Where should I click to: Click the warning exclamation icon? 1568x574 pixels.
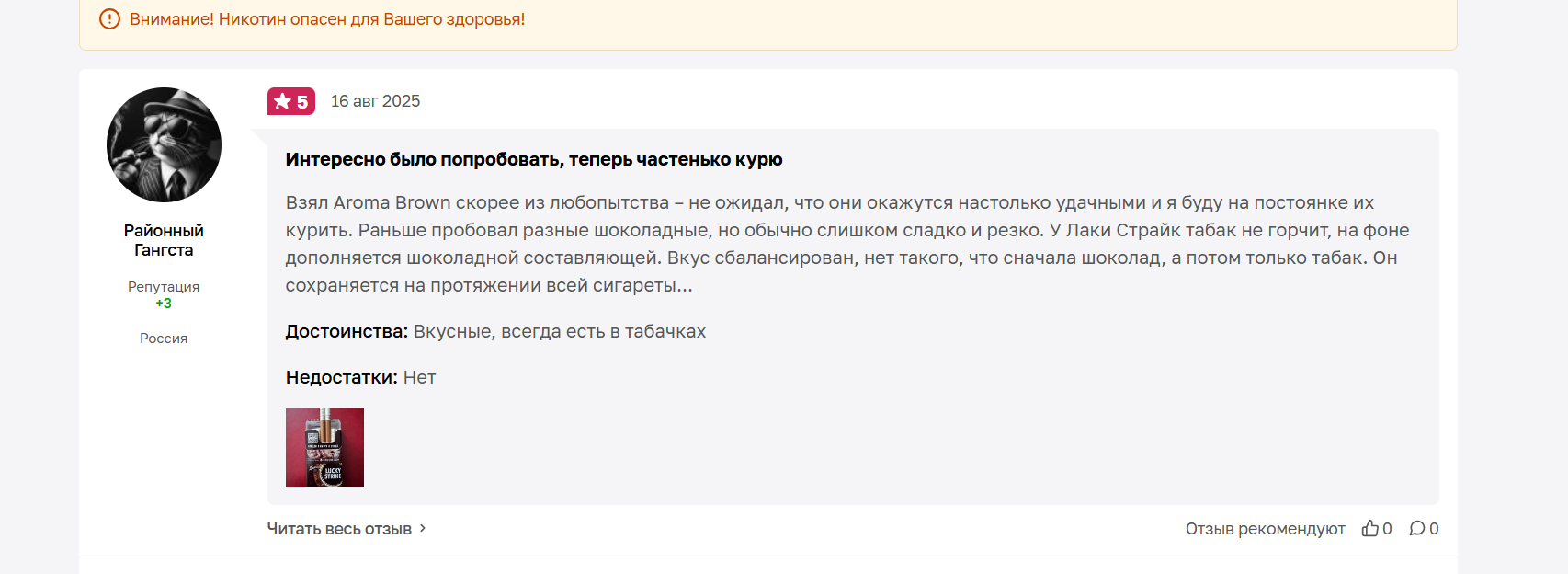coord(109,18)
